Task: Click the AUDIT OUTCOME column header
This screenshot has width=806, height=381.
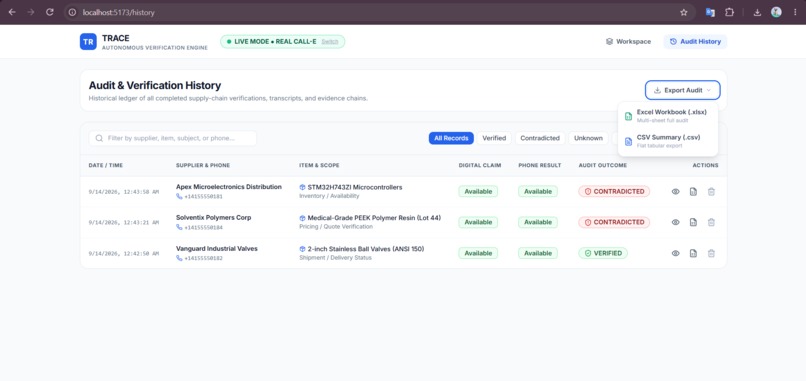Action: [603, 166]
